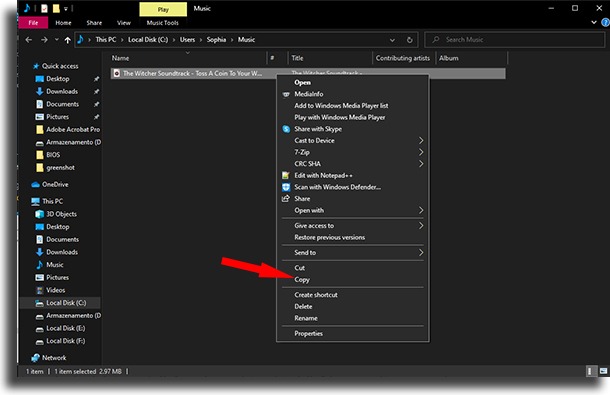Switch to the Home ribbon tab
Image resolution: width=610 pixels, height=395 pixels.
pos(63,23)
